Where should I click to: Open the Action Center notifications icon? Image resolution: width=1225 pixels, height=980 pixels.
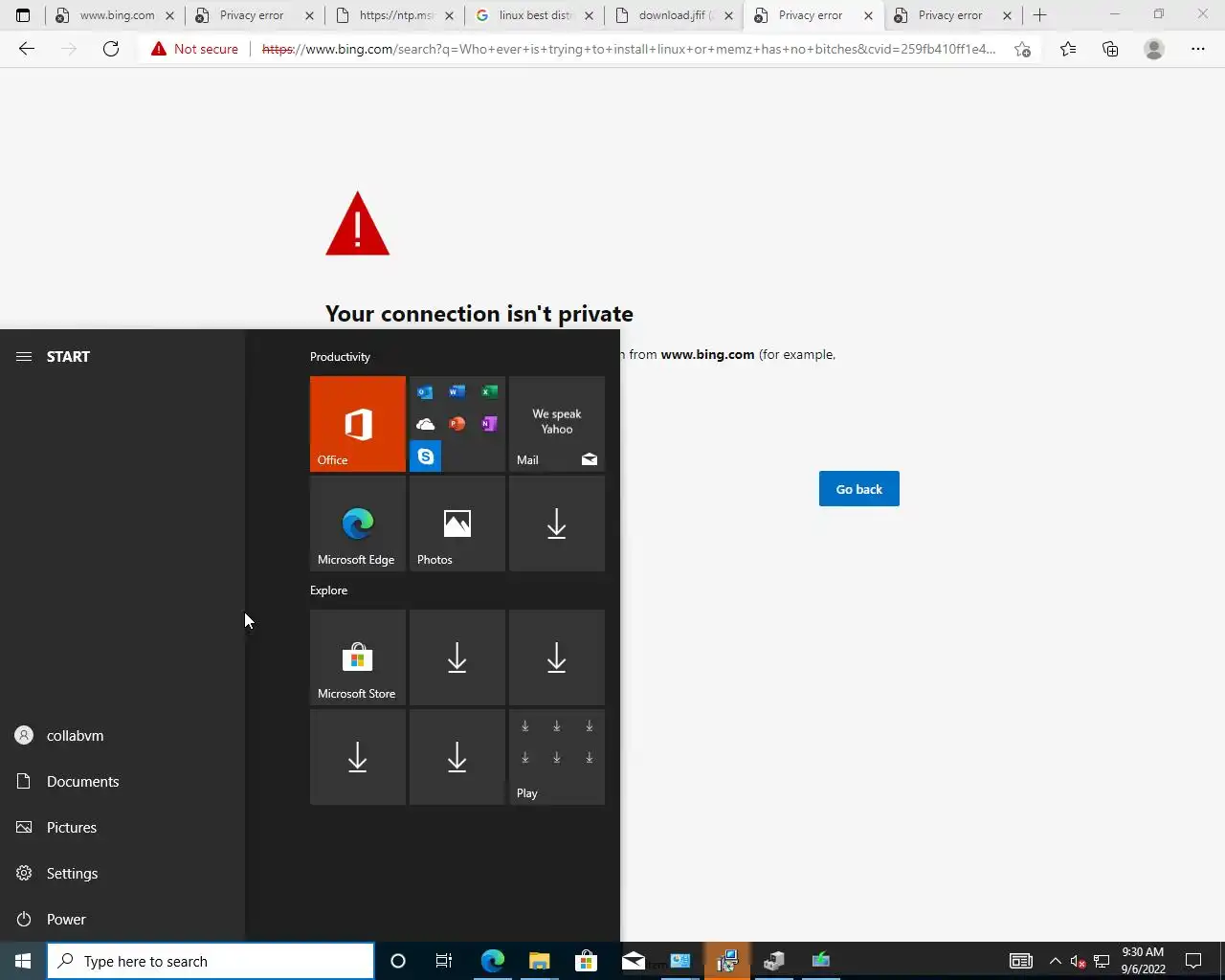pos(1193,961)
